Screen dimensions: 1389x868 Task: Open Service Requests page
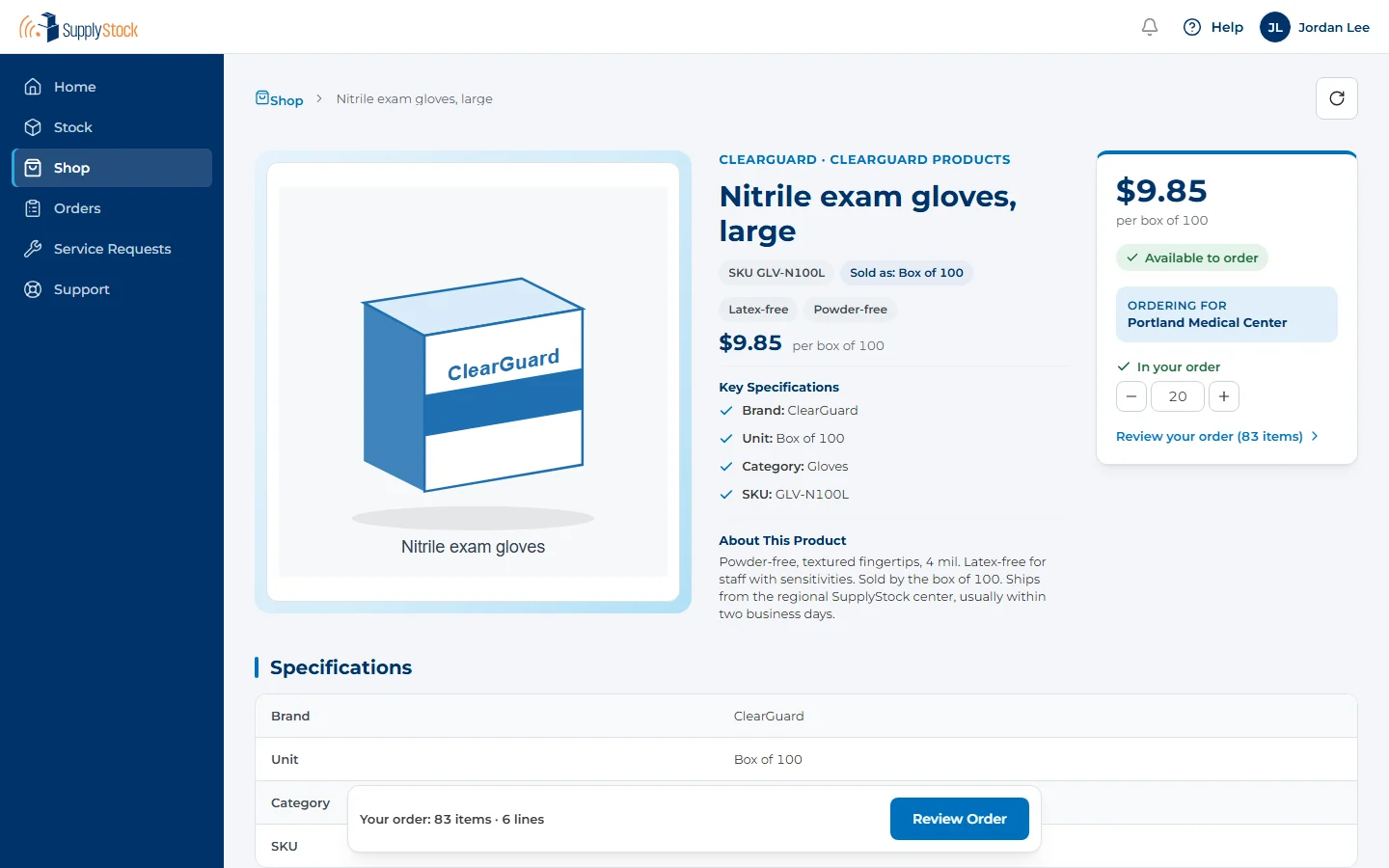[112, 249]
